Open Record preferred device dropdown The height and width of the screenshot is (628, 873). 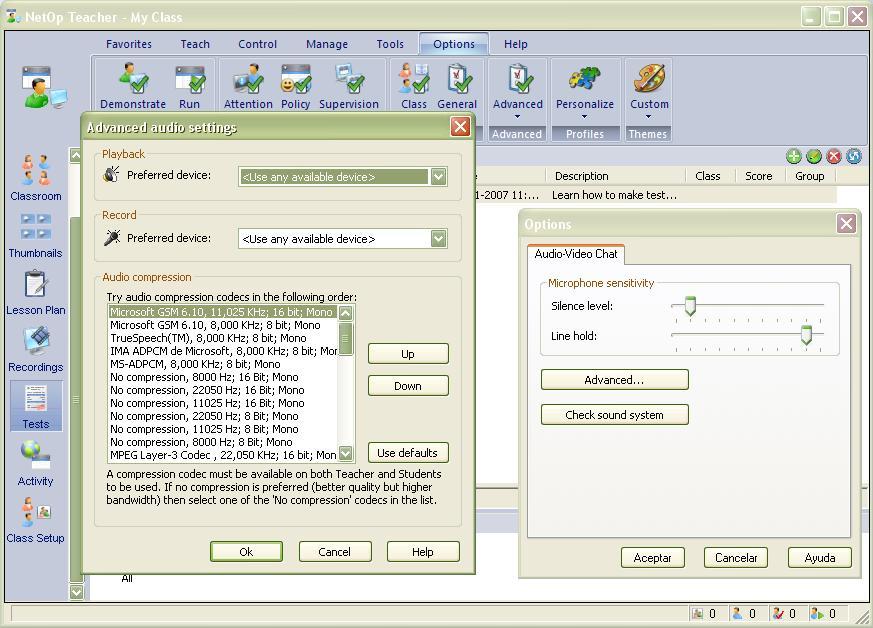tap(439, 239)
